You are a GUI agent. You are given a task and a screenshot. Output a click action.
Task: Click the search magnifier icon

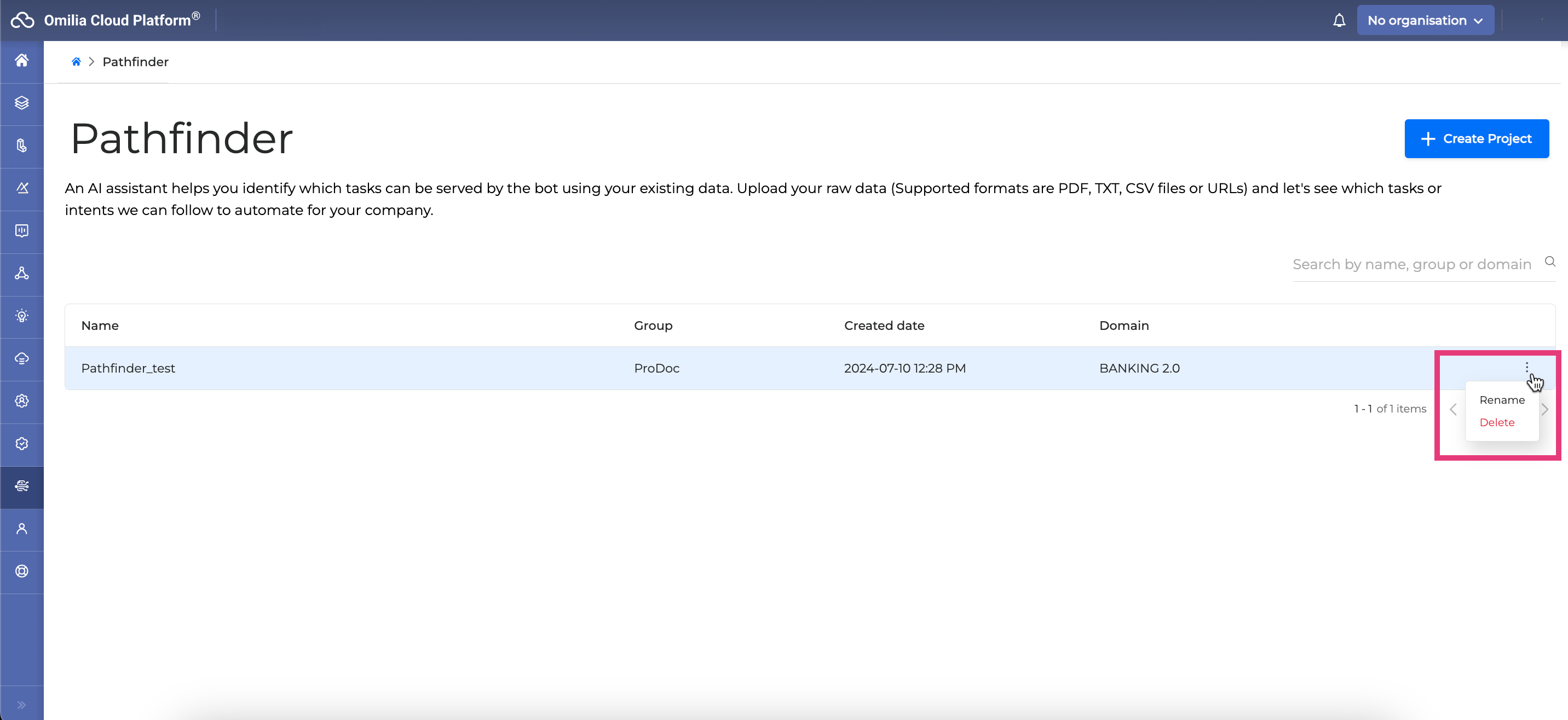pos(1550,262)
